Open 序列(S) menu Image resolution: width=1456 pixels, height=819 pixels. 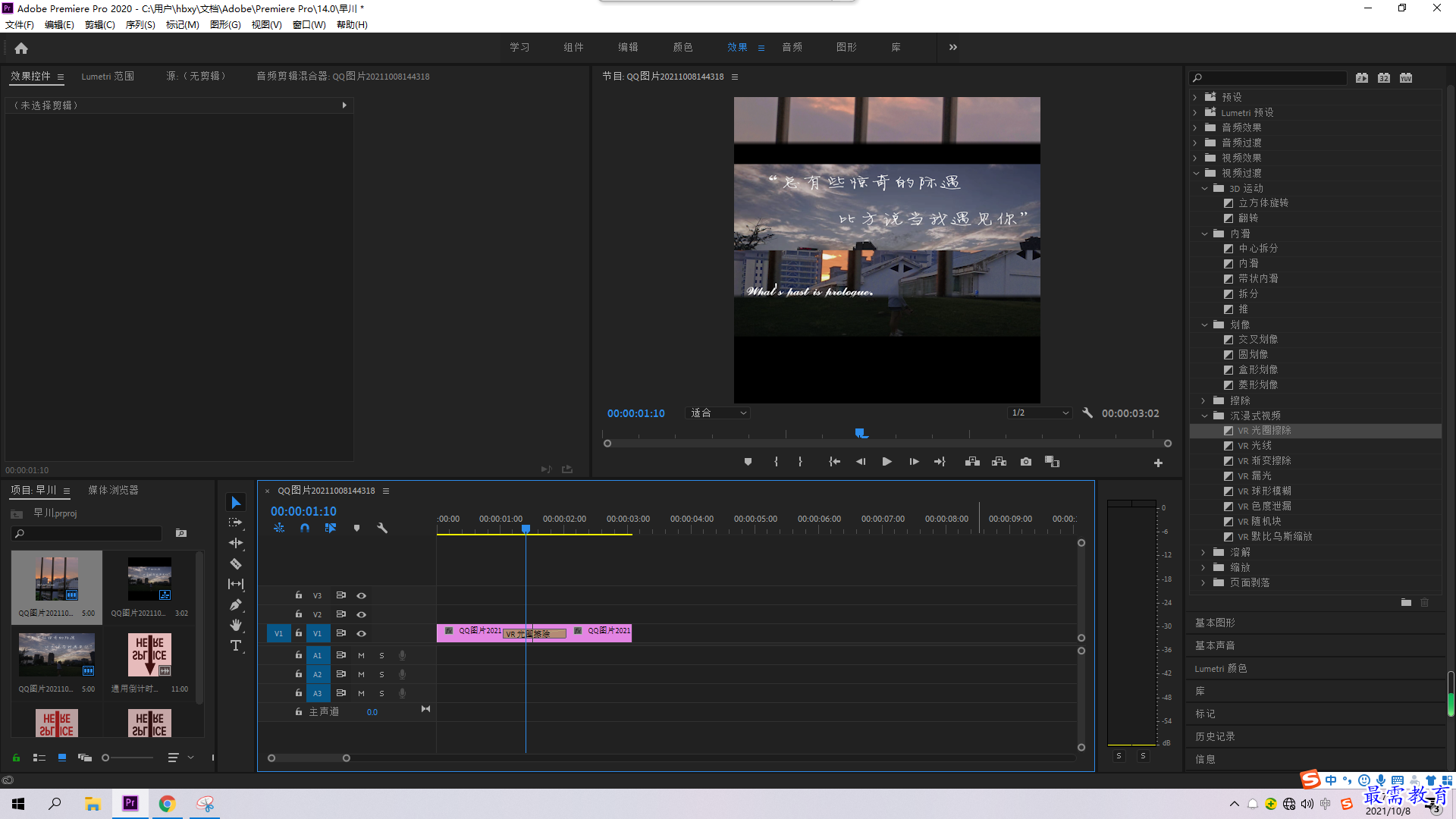140,24
